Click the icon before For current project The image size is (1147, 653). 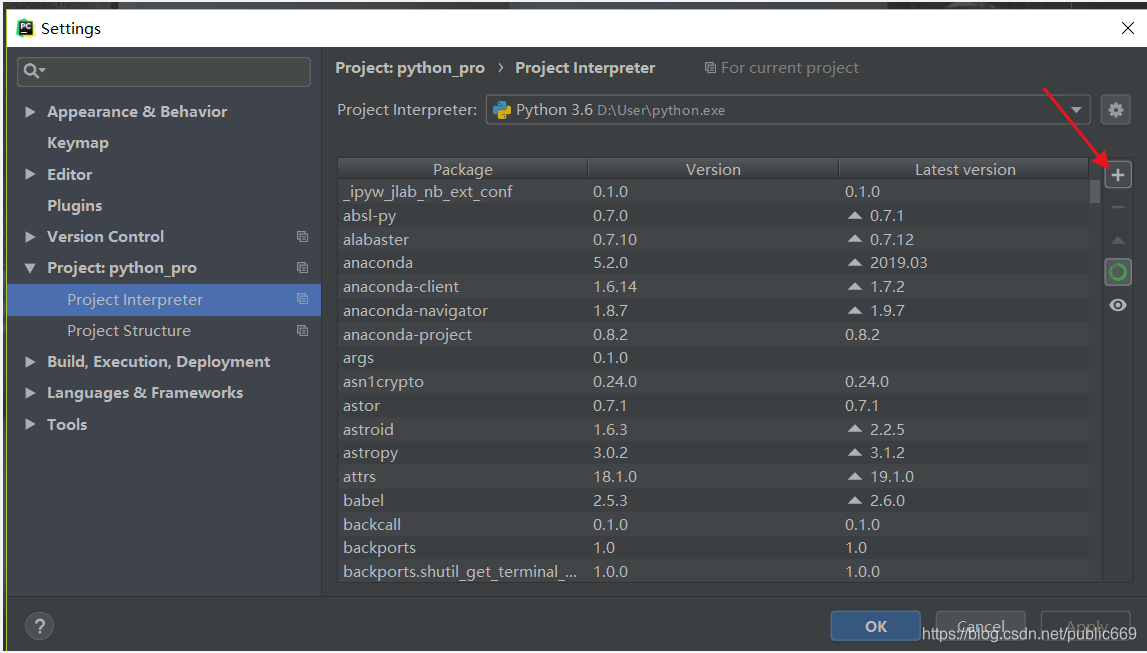point(710,68)
